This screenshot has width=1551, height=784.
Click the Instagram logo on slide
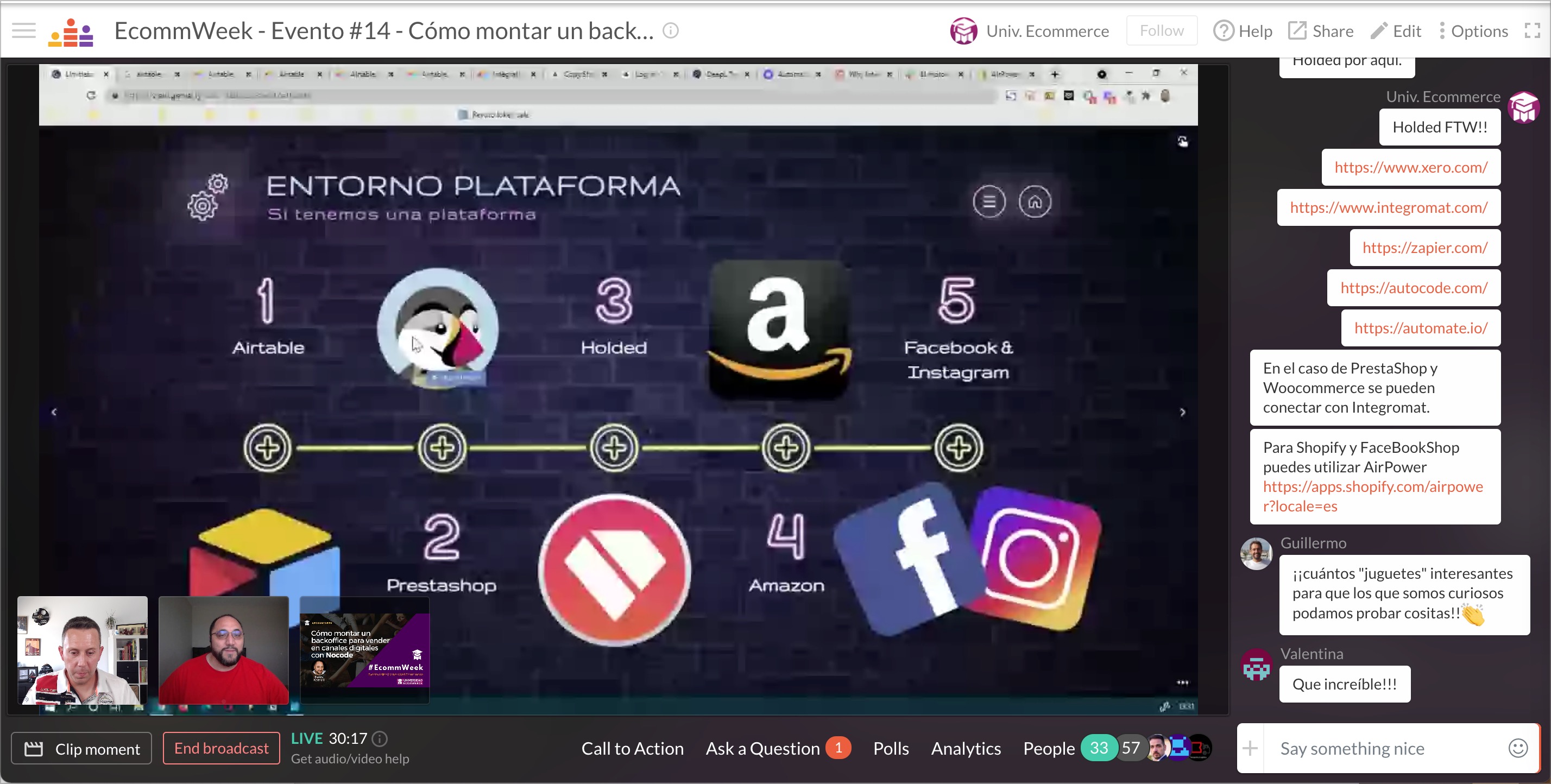[x=1037, y=559]
